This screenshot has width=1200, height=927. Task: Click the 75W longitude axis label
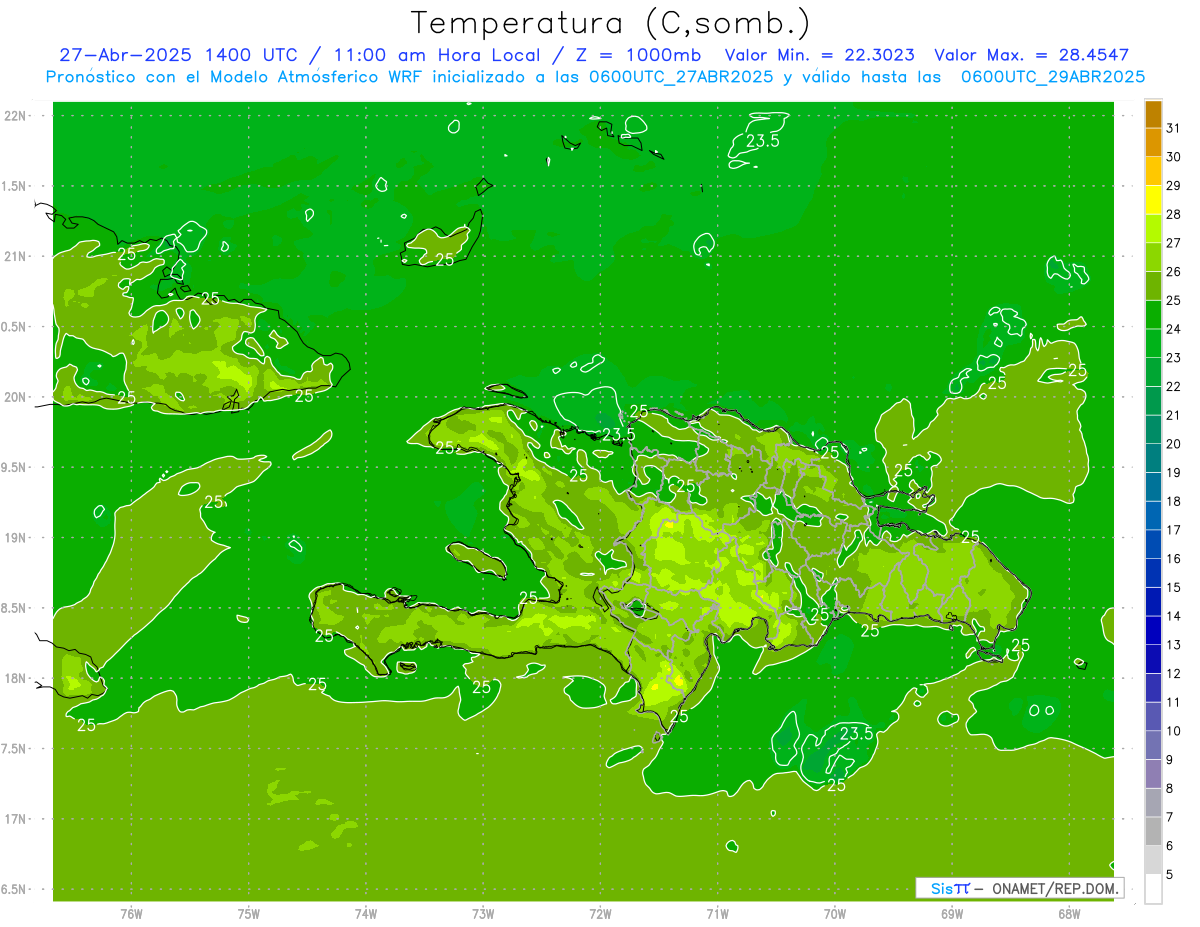pos(249,913)
